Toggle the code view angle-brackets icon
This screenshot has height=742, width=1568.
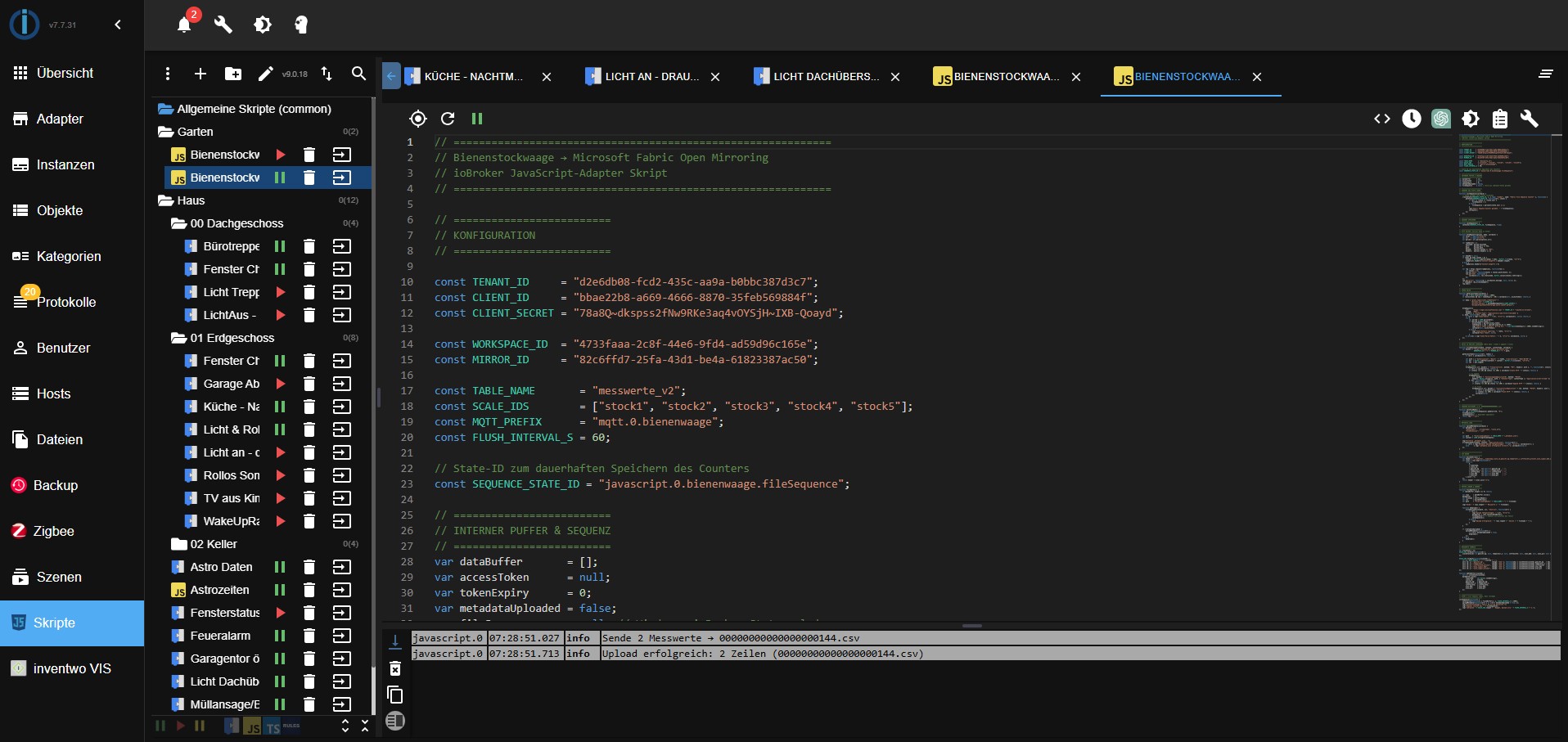click(1381, 119)
